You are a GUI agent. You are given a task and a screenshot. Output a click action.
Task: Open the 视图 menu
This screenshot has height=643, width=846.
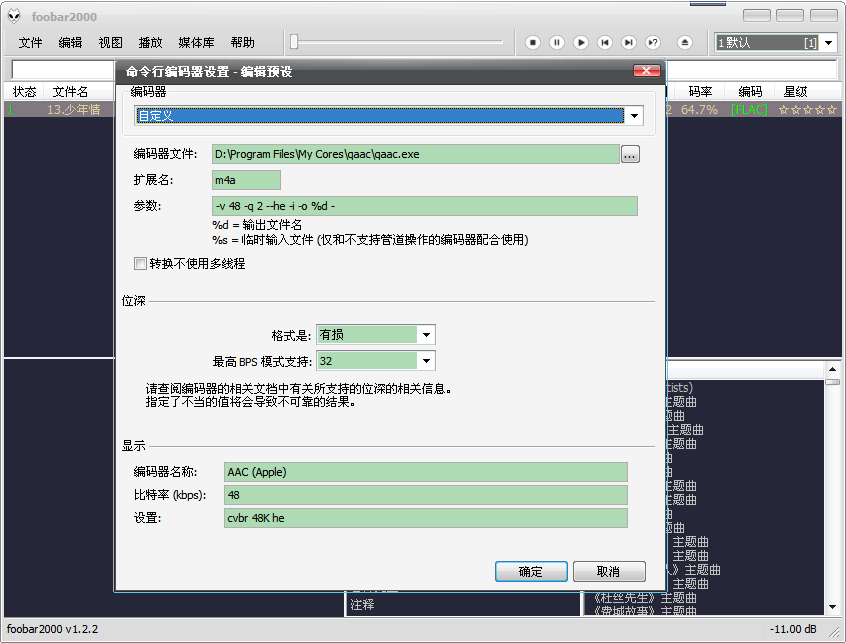point(110,43)
